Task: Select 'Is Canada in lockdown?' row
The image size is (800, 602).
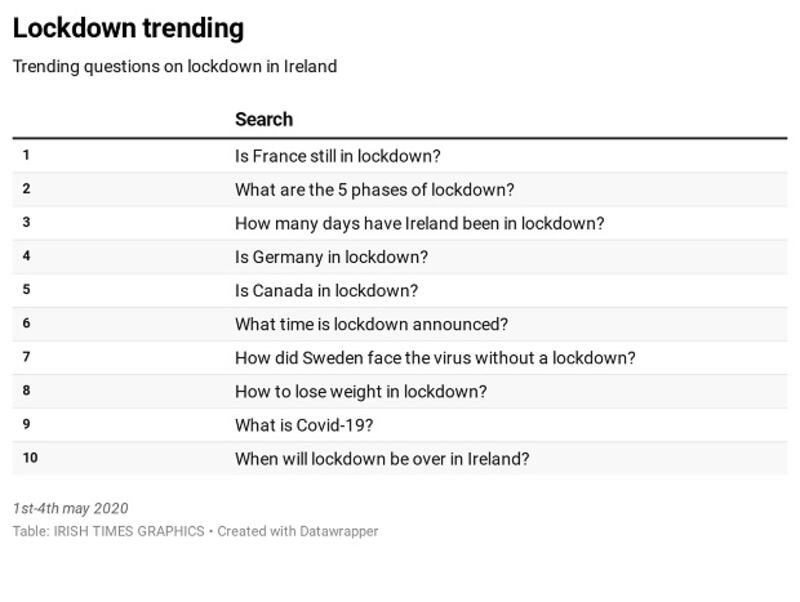Action: point(326,291)
